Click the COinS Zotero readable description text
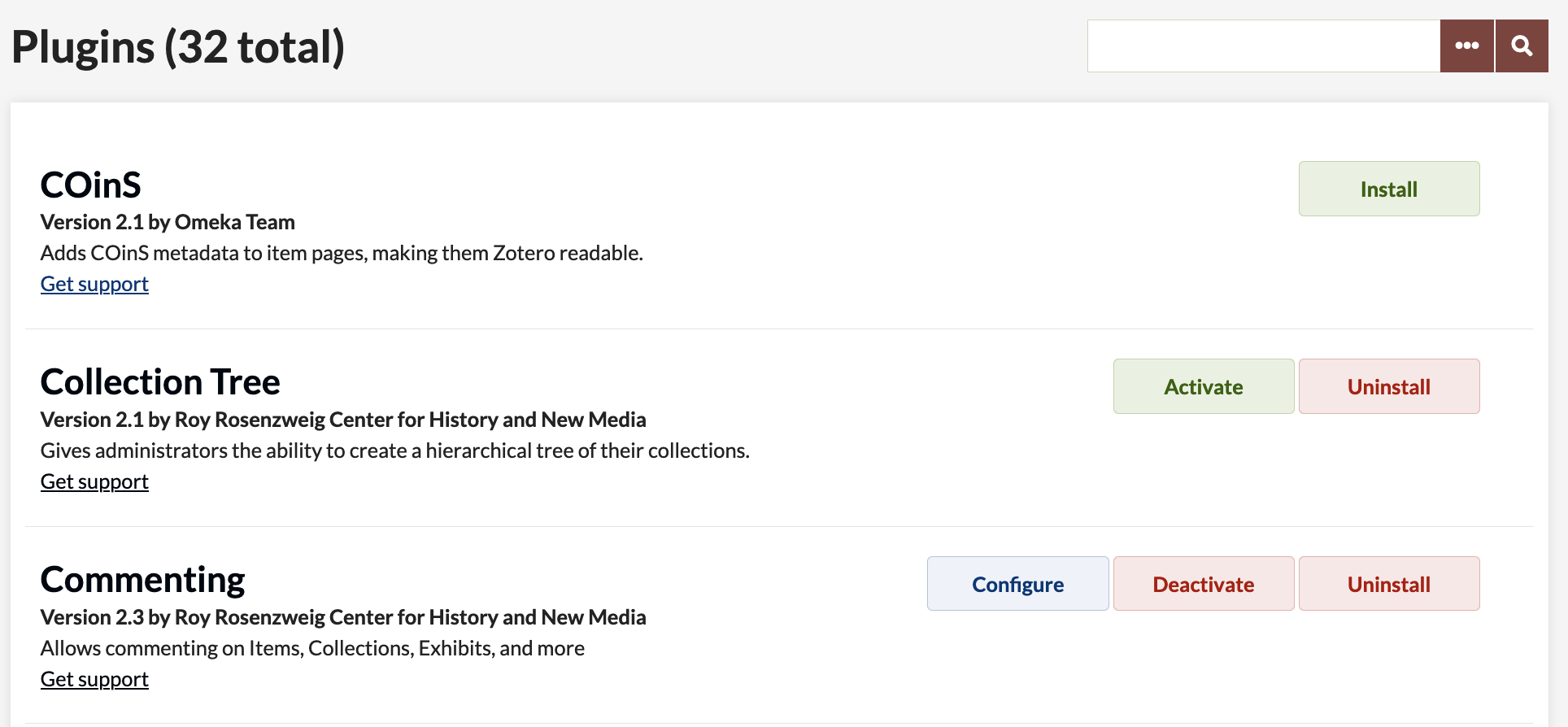The width and height of the screenshot is (1568, 727). 342,253
